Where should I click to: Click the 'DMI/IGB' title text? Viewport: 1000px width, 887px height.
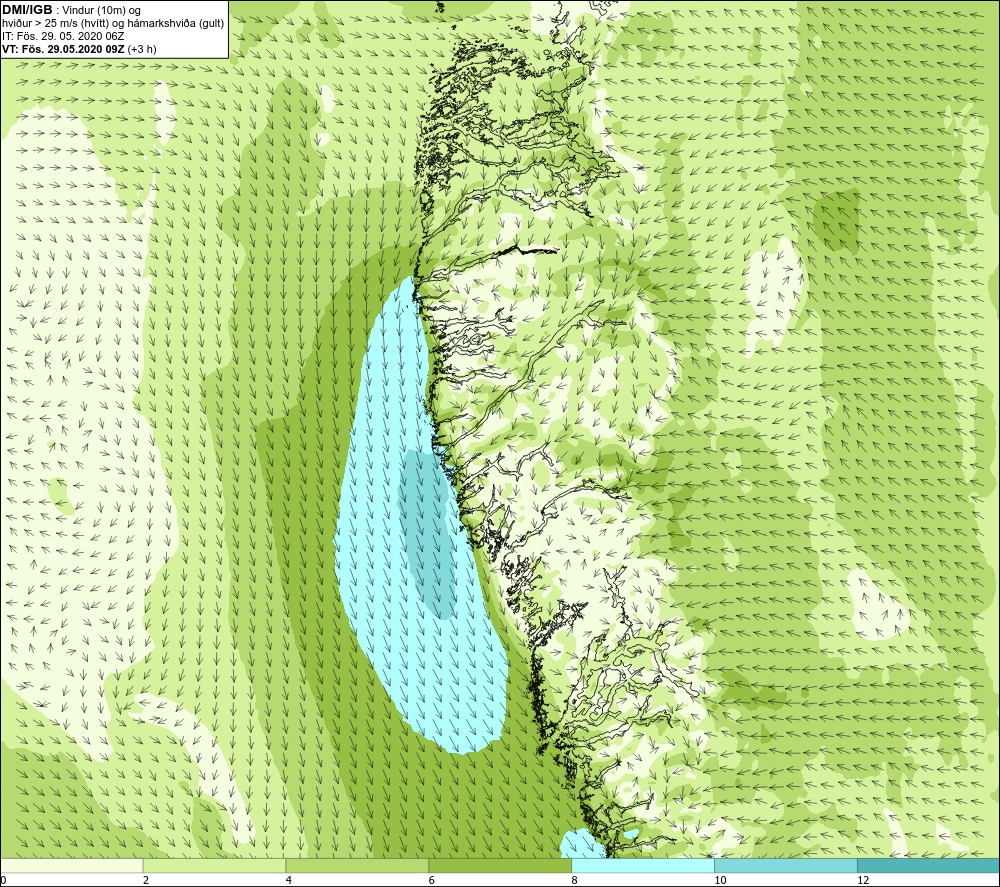point(27,10)
